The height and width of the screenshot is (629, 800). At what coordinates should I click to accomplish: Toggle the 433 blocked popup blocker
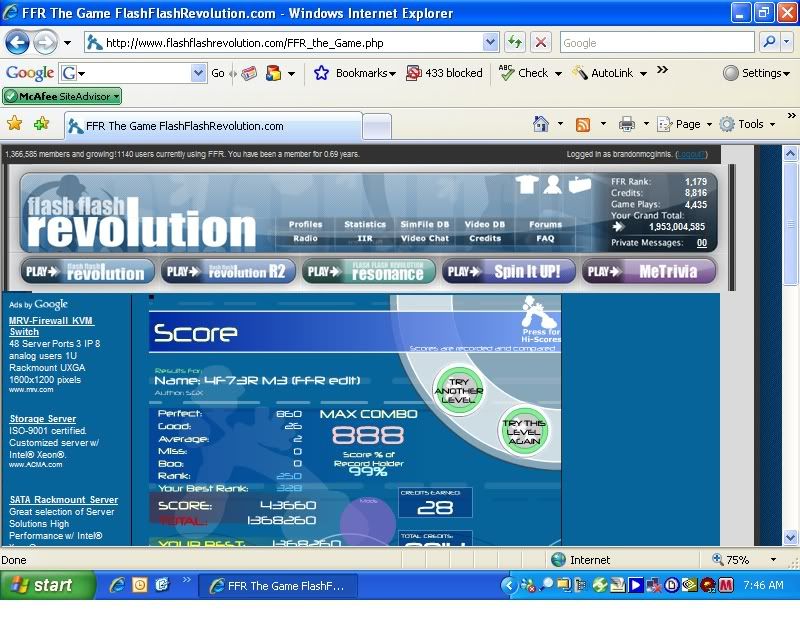(444, 73)
